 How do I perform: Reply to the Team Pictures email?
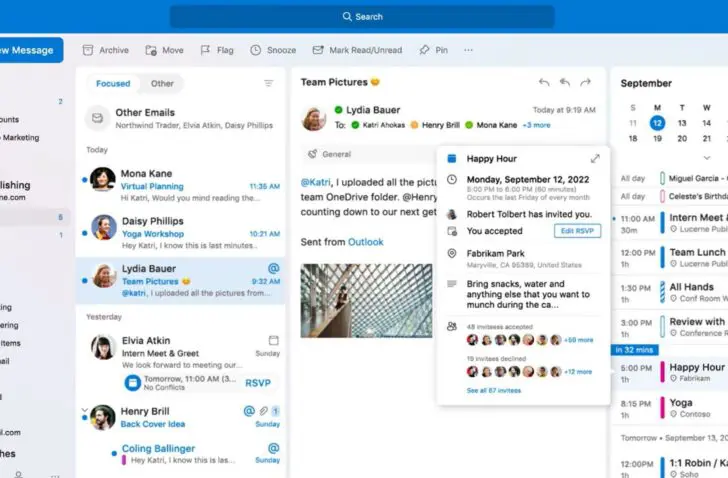coord(544,82)
